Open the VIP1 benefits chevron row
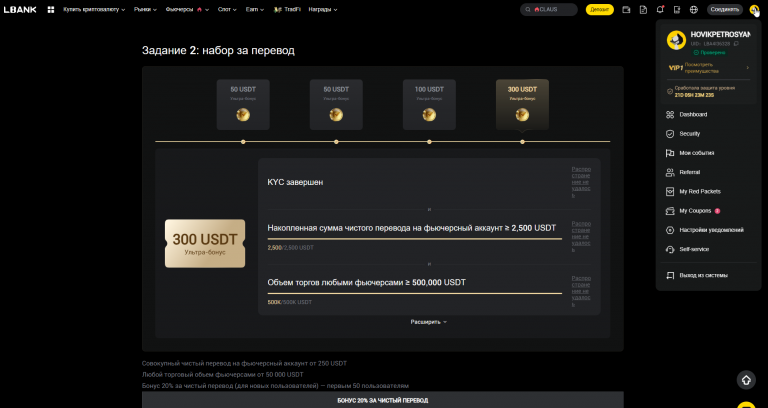This screenshot has width=768, height=408. click(709, 68)
